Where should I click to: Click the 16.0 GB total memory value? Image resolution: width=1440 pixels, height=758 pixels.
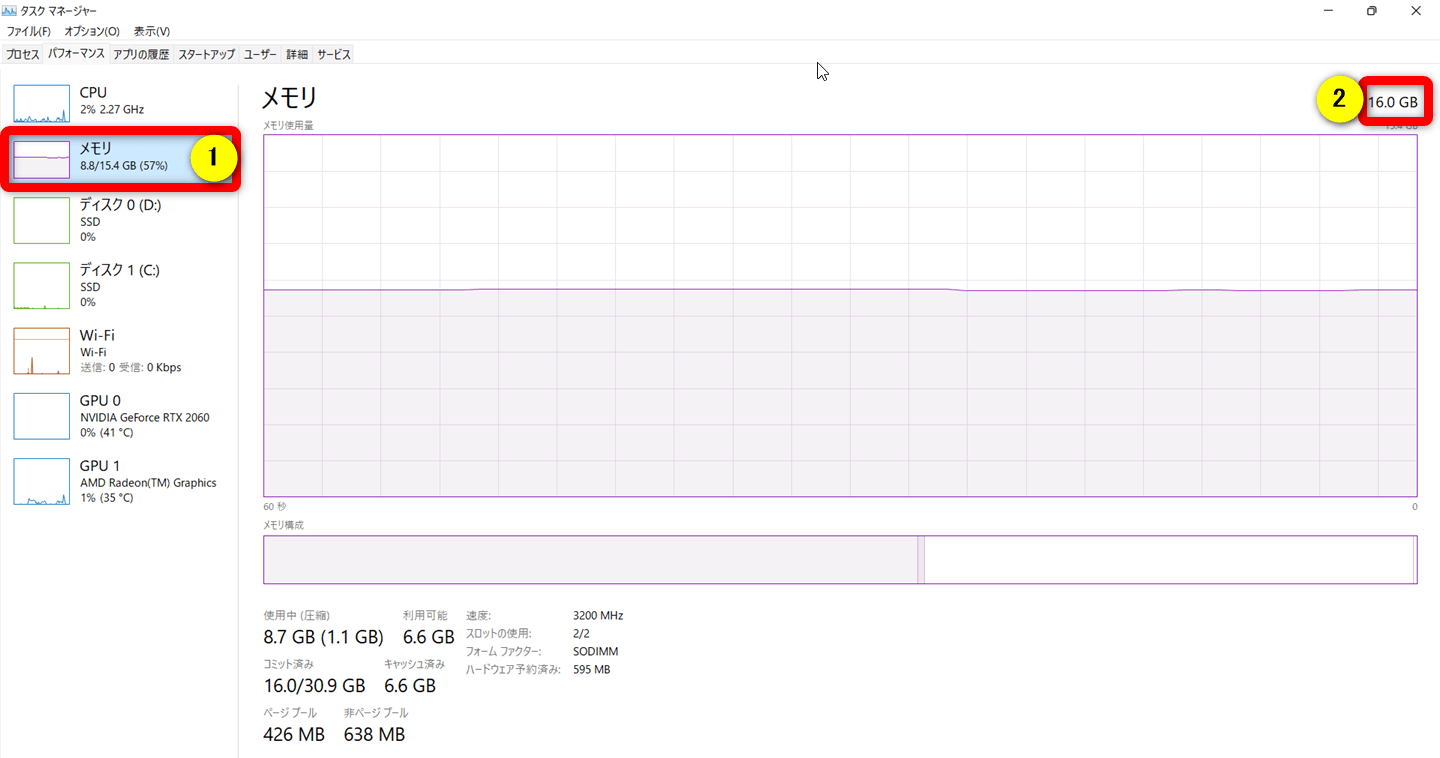1393,102
